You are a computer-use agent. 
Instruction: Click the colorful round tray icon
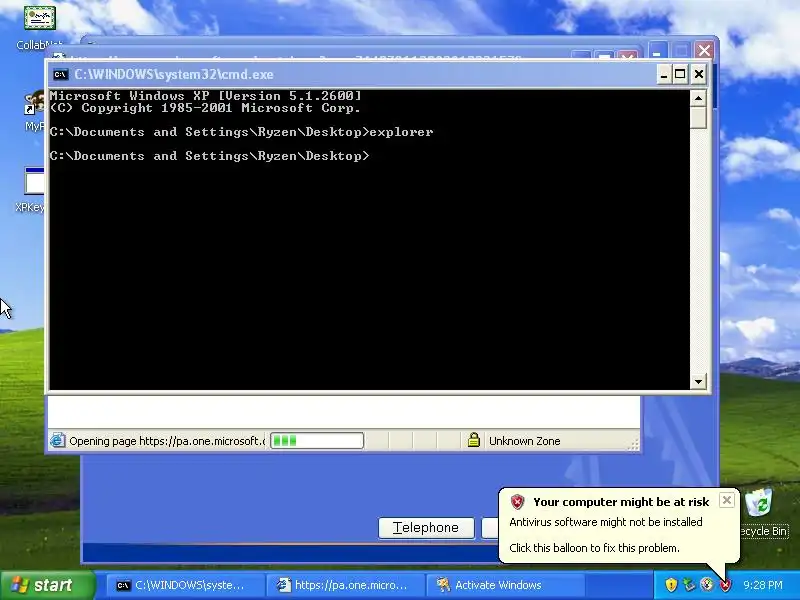coord(707,585)
